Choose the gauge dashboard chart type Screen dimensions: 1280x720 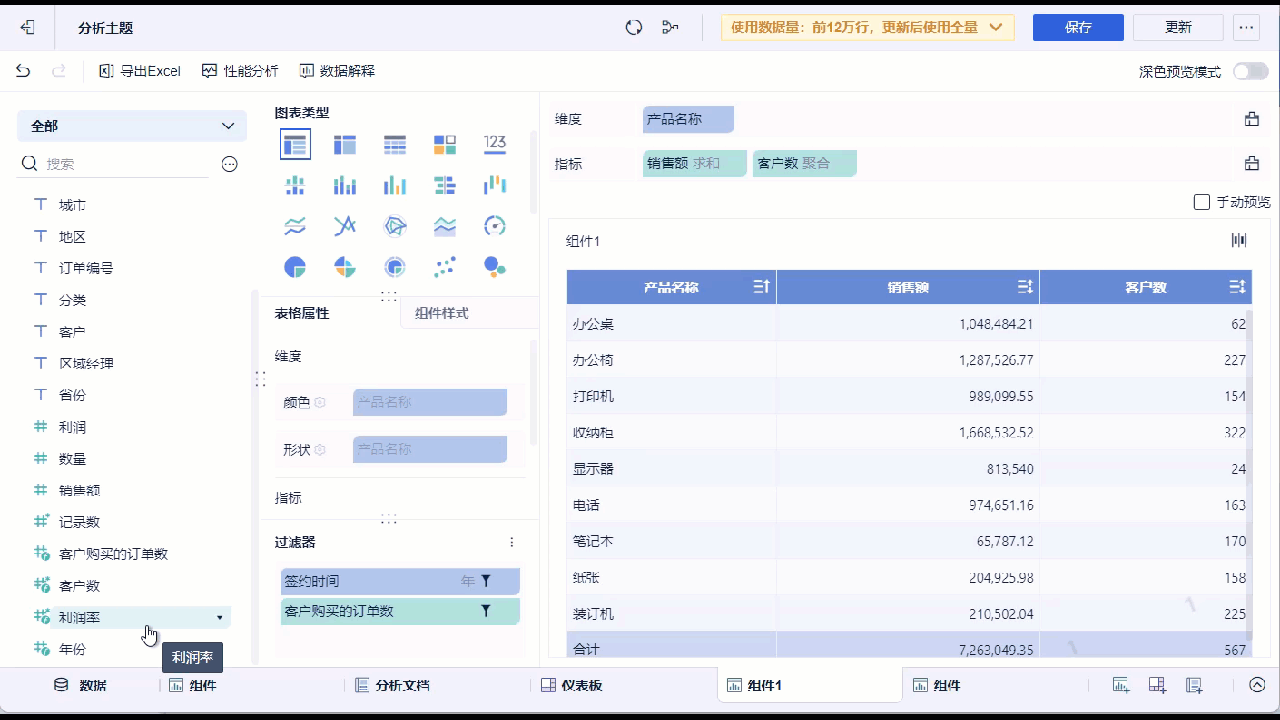click(495, 226)
